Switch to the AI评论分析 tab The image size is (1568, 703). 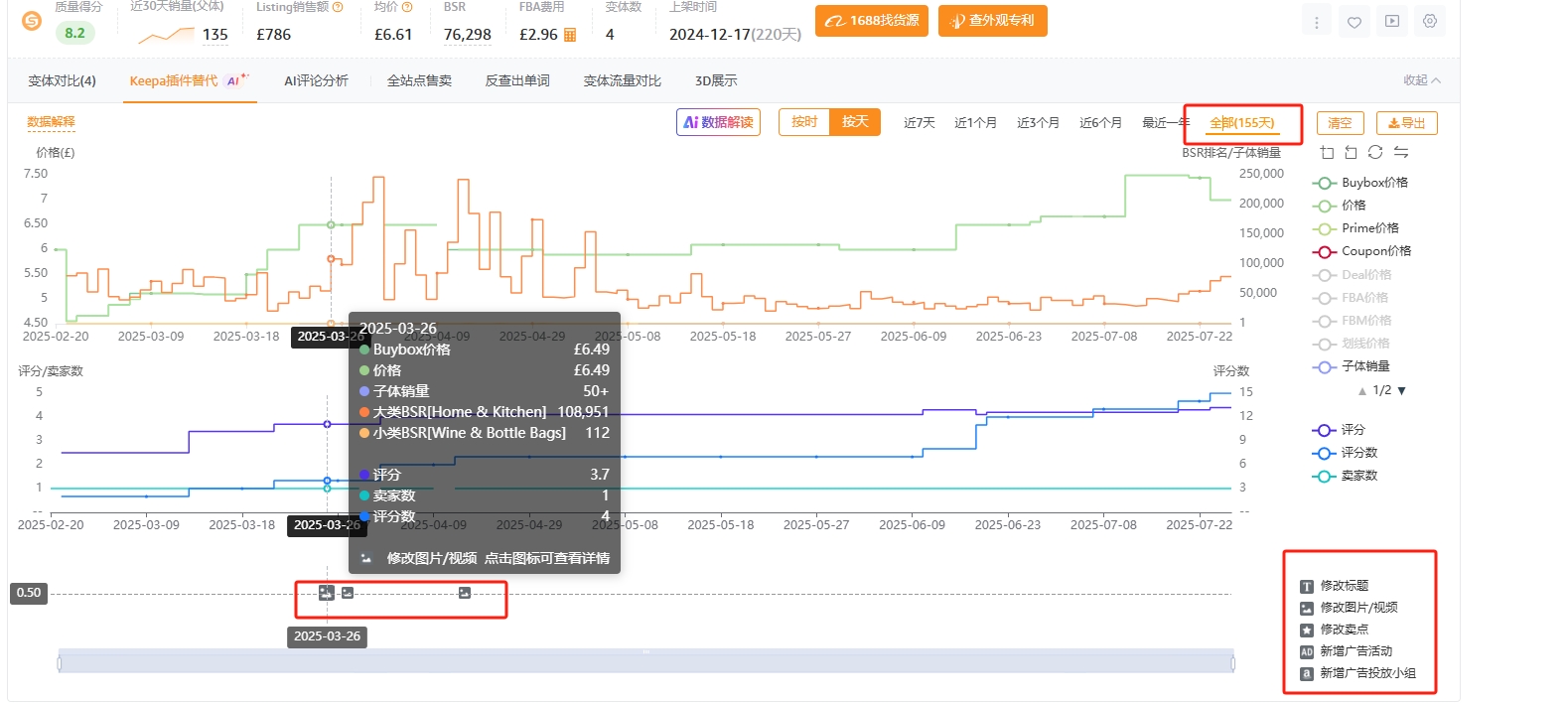tap(316, 81)
